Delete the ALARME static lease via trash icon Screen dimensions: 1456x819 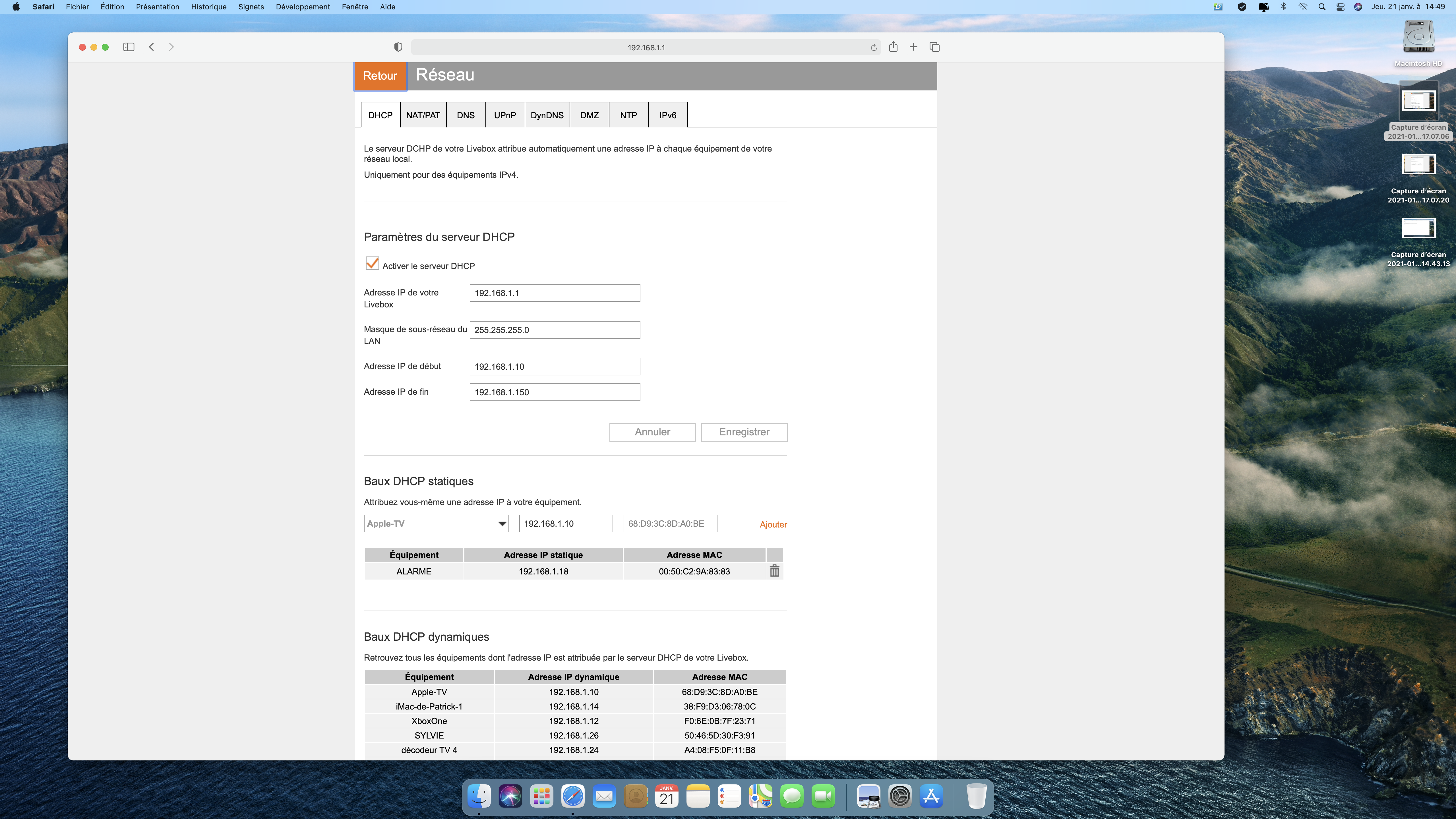(774, 571)
